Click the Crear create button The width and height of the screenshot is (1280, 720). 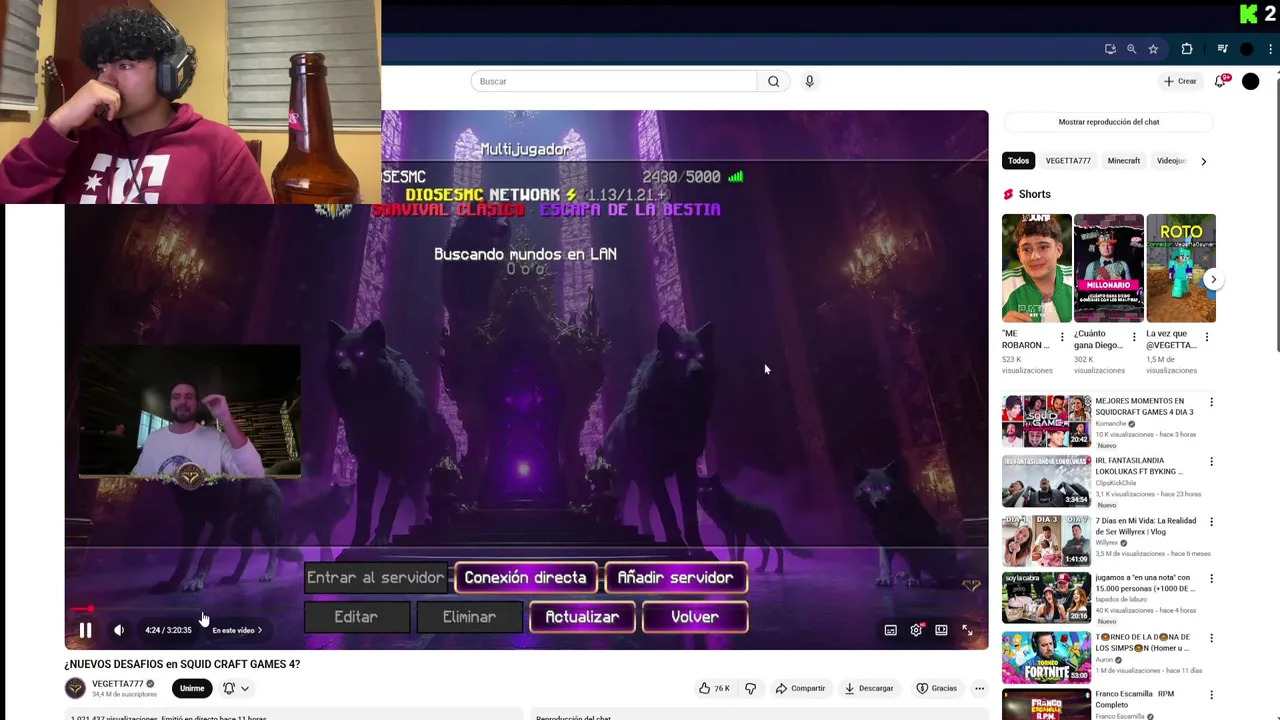[1180, 81]
